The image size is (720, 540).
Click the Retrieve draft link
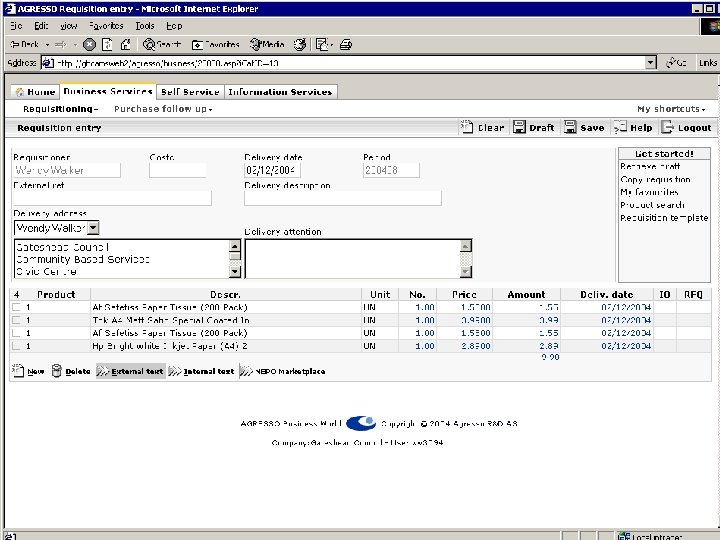(650, 166)
